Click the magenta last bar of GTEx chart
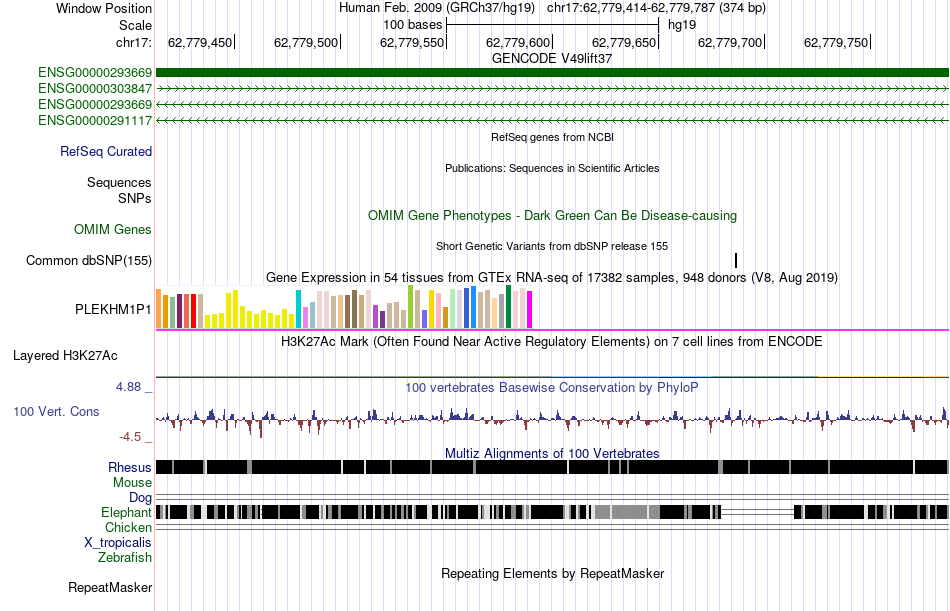The height and width of the screenshot is (611, 950). pyautogui.click(x=529, y=310)
